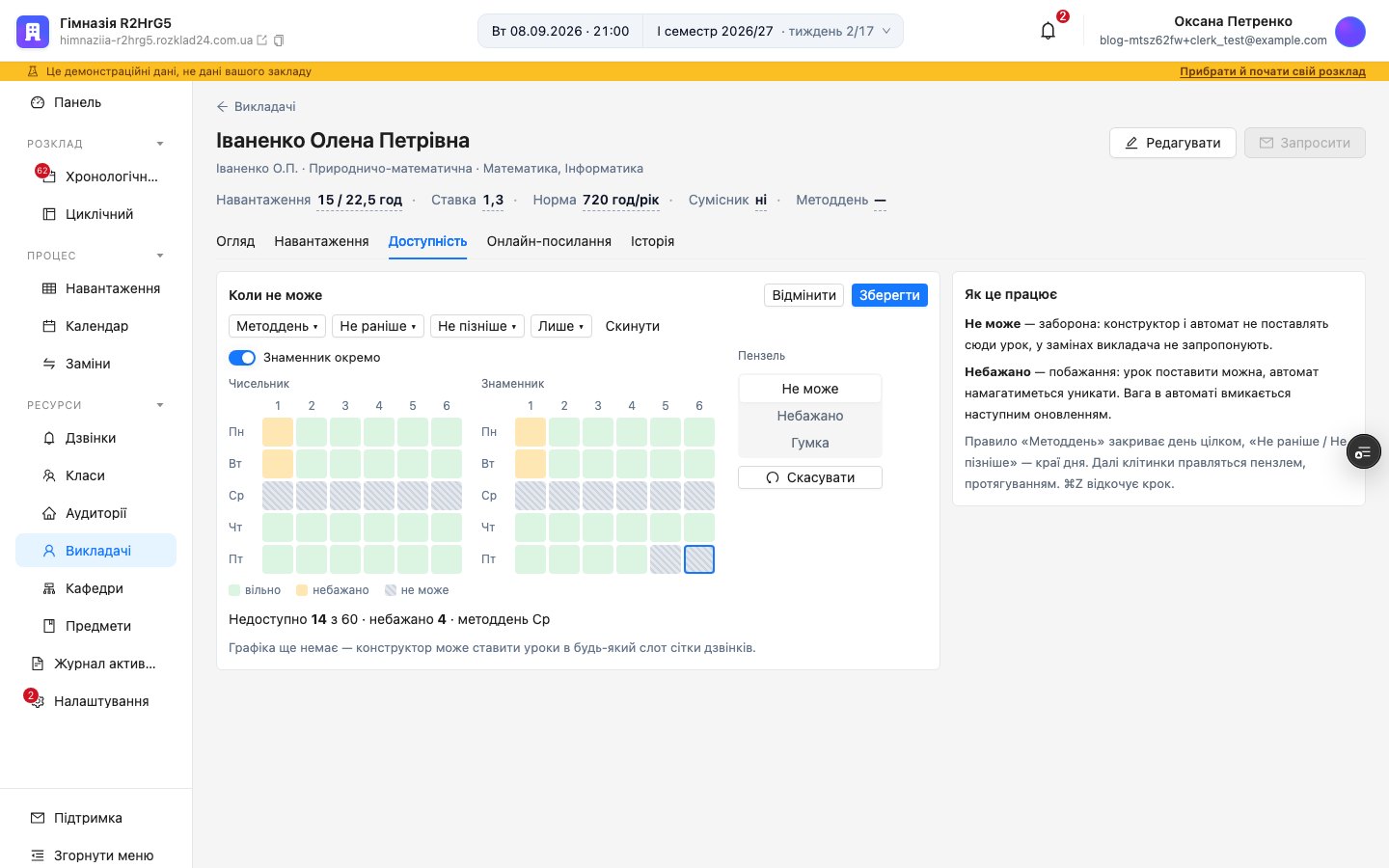Screen dimensions: 1389x868
Task: Click the Календар calendar icon
Action: tap(49, 326)
